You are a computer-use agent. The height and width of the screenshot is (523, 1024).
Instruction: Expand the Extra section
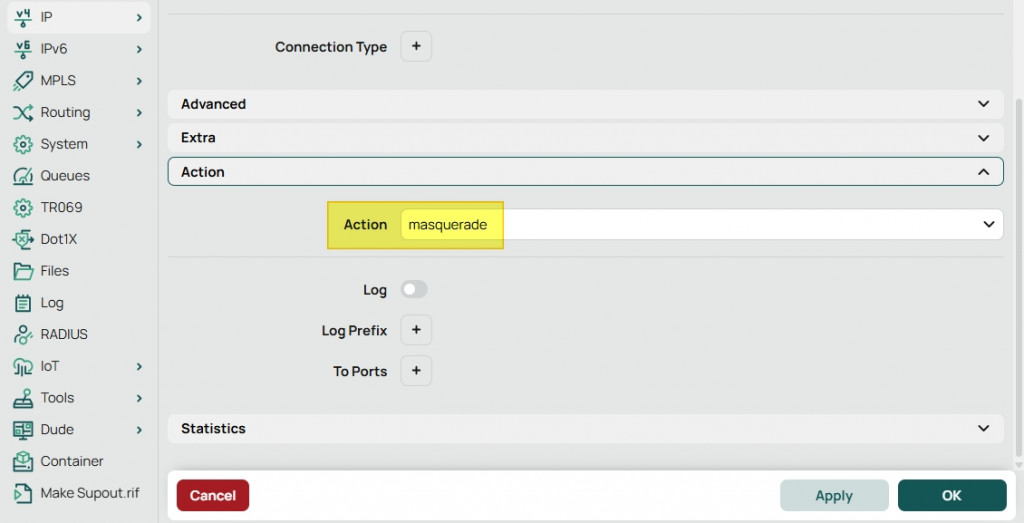click(585, 137)
